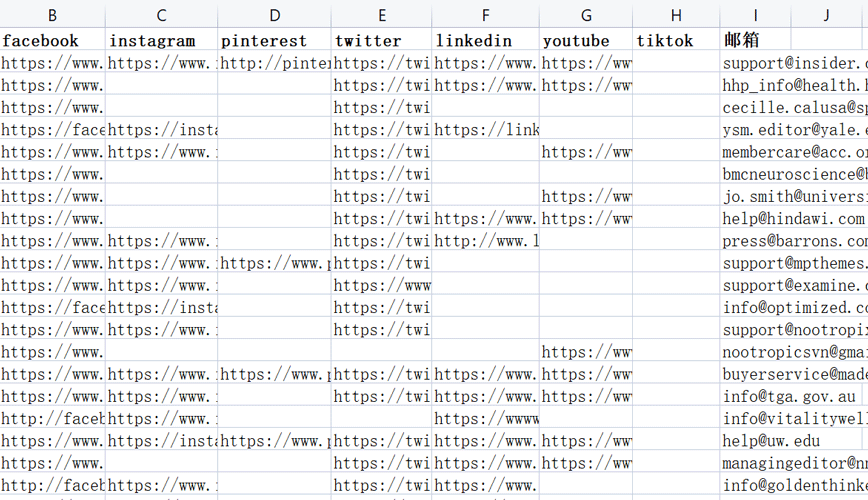
Task: Click the 'facebook' header cell
Action: [x=52, y=41]
